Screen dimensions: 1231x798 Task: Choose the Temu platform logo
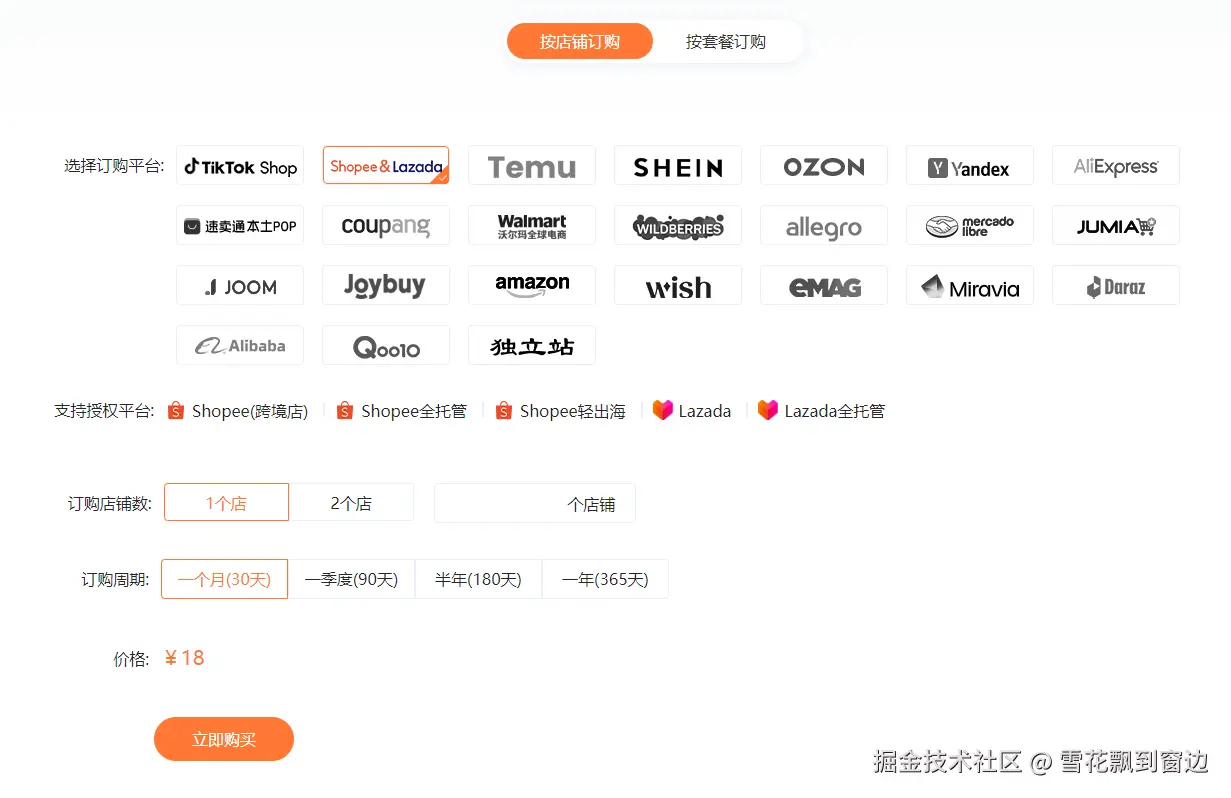pos(532,166)
